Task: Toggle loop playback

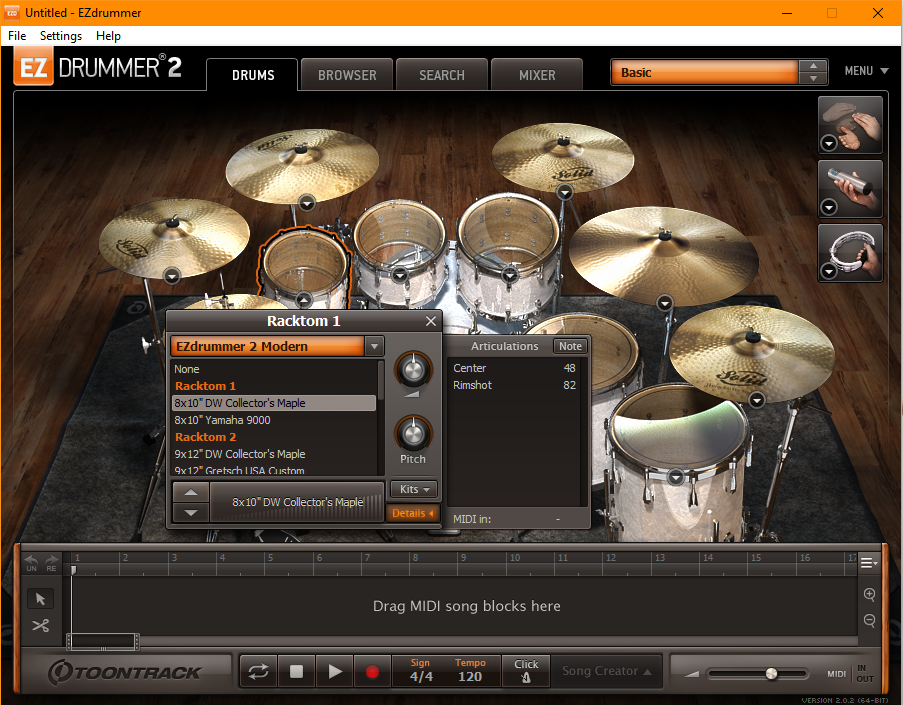Action: click(258, 672)
